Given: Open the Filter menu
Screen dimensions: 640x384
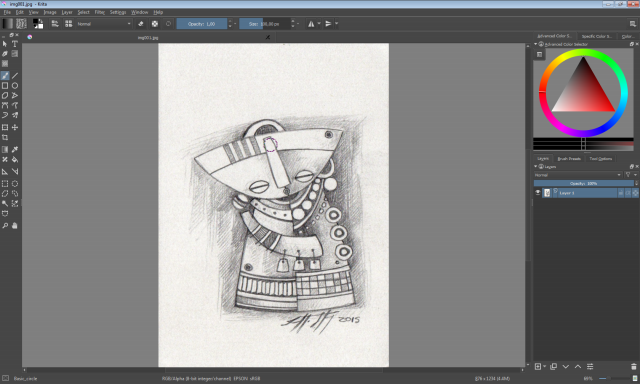Looking at the screenshot, I should [x=100, y=12].
